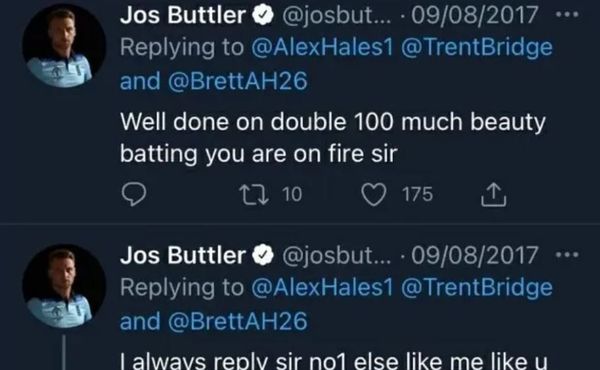The image size is (600, 370).
Task: Open @TrentBridge mention in second tweet
Action: click(477, 288)
